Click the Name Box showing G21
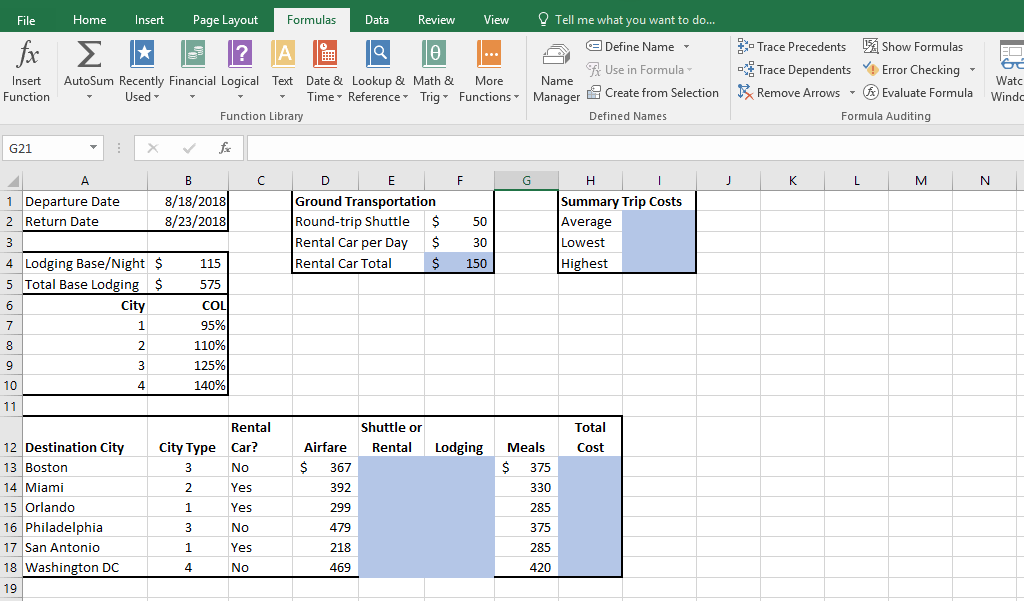The image size is (1024, 601). click(44, 148)
